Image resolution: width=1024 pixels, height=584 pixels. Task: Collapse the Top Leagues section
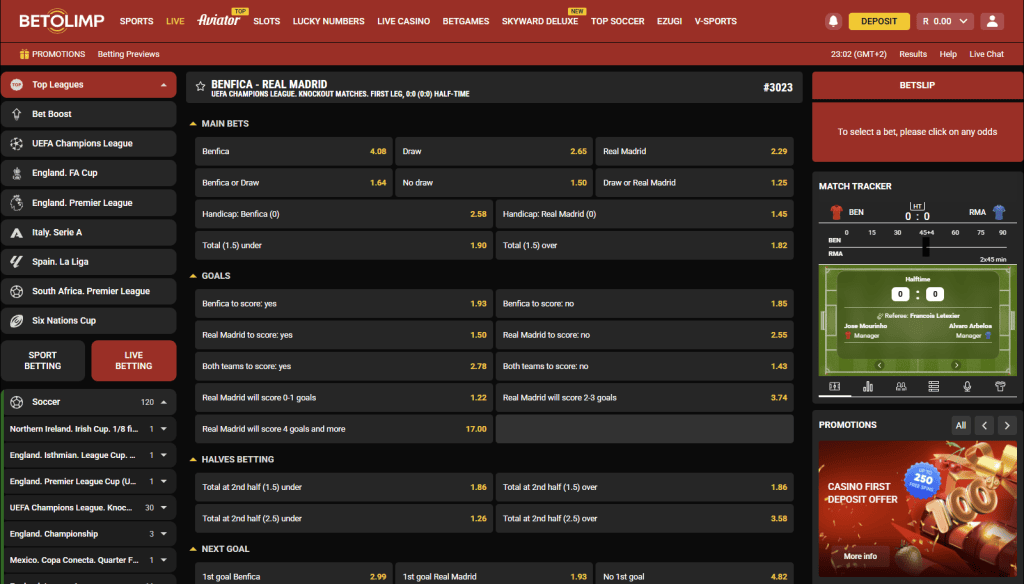[163, 85]
